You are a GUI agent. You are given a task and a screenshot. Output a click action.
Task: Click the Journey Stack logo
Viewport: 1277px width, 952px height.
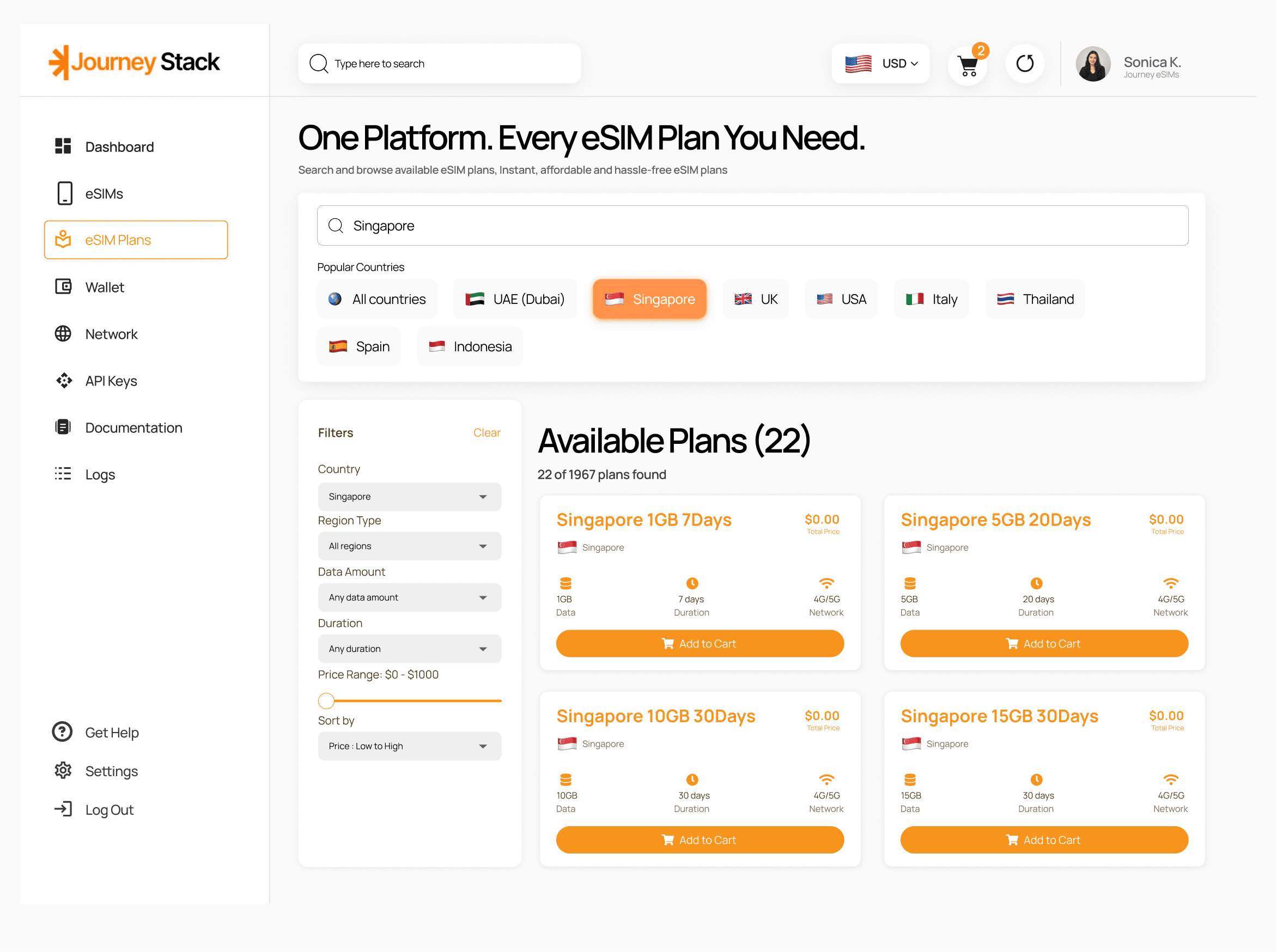tap(135, 62)
